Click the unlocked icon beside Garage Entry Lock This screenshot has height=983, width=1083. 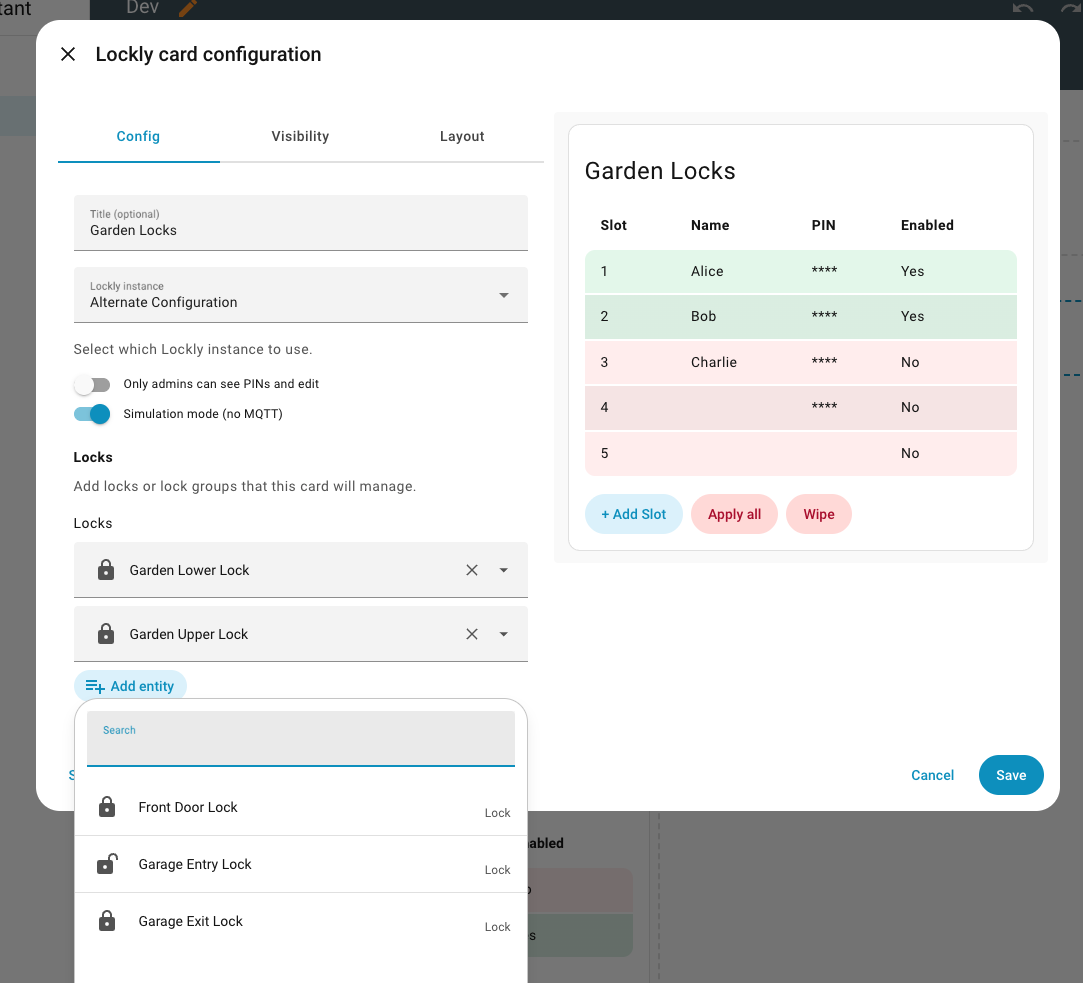point(107,863)
